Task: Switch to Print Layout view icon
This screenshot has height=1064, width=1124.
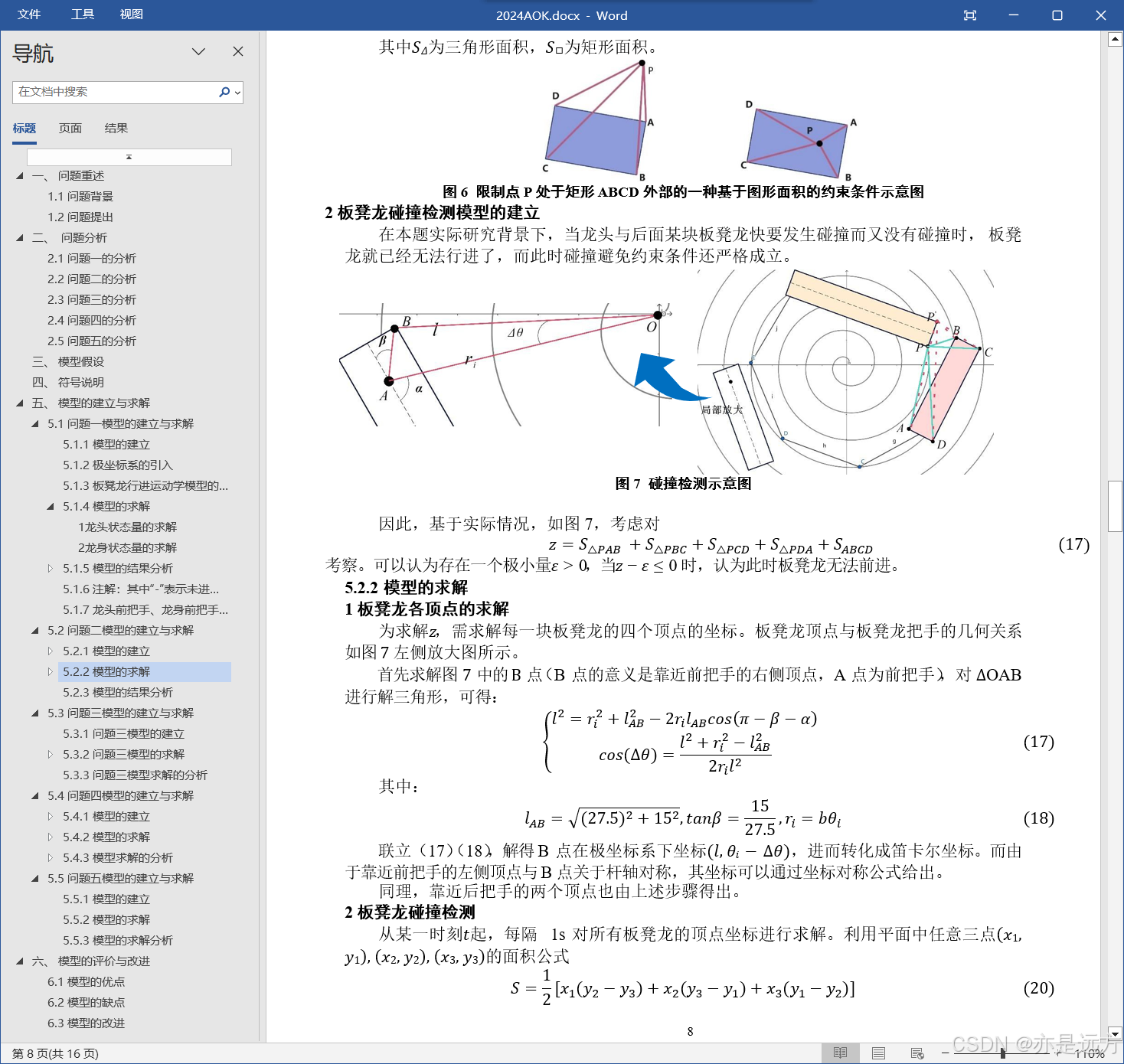Action: click(x=878, y=1053)
